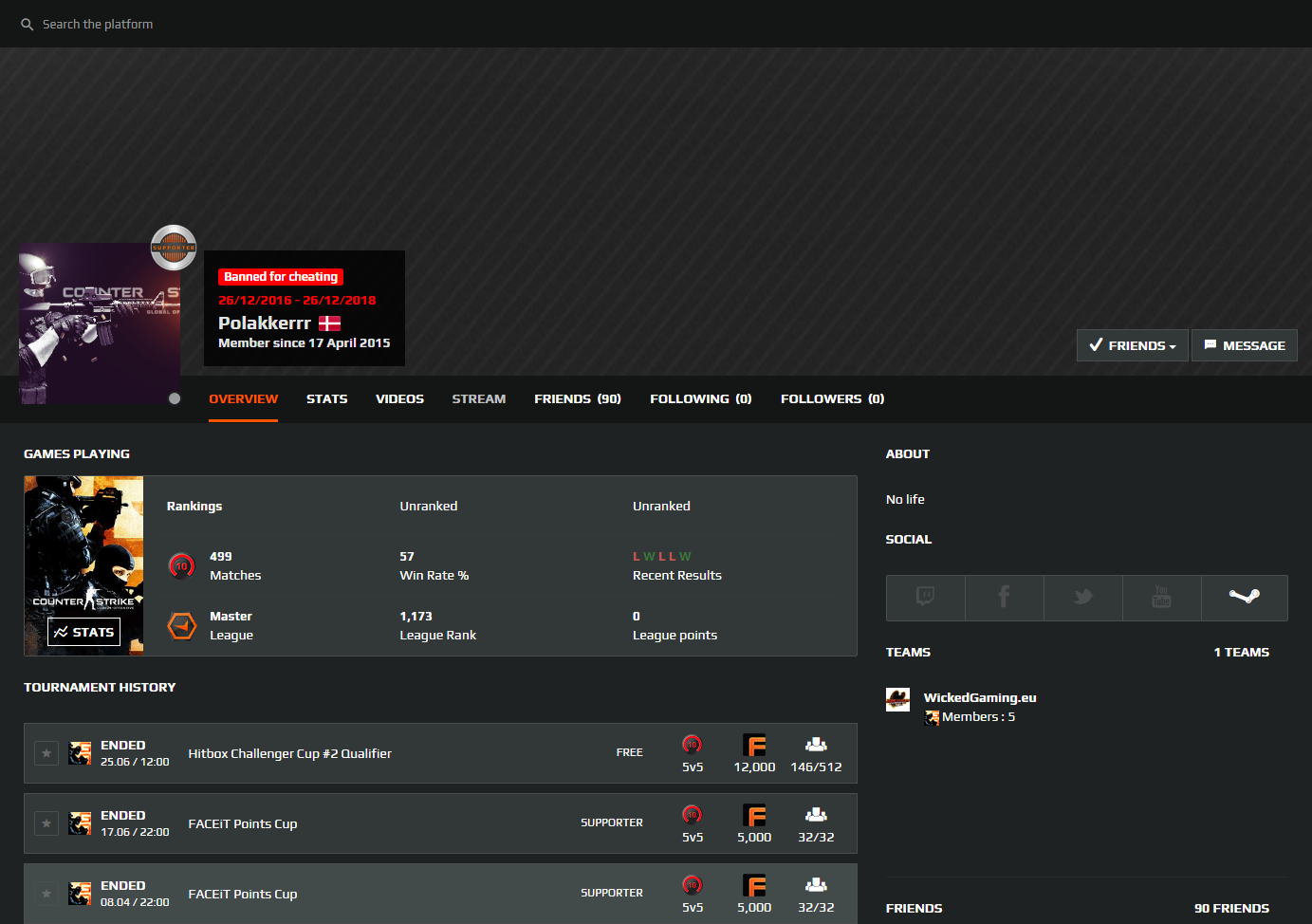Open the Videos tab
Image resolution: width=1312 pixels, height=924 pixels.
[400, 399]
